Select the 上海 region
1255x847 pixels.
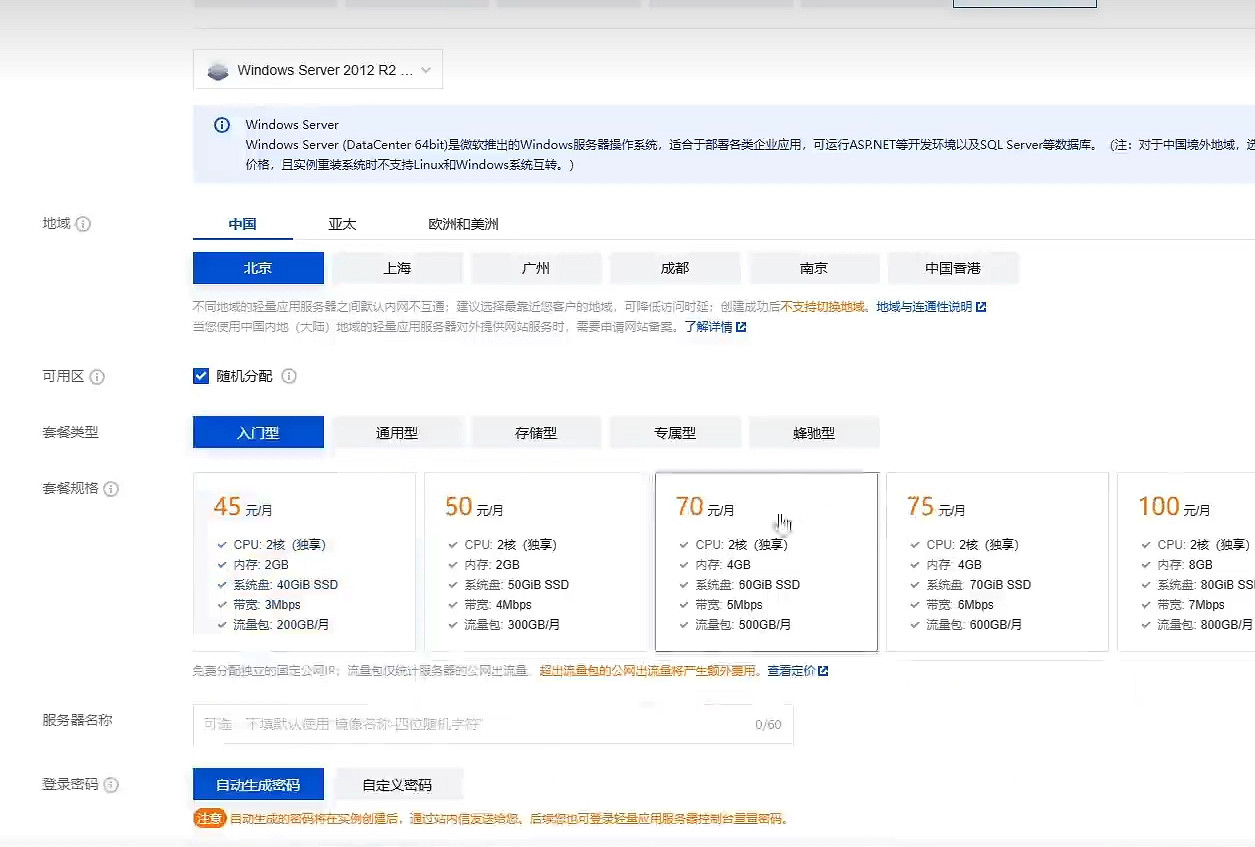[397, 268]
